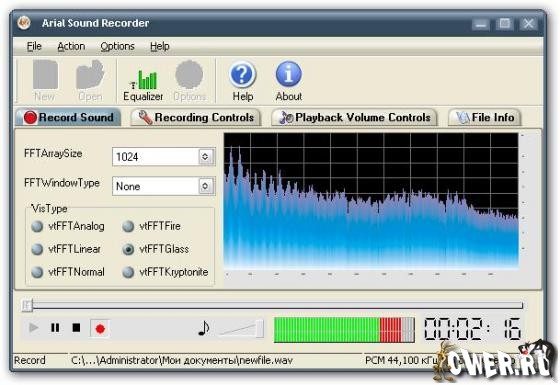The image size is (560, 385).
Task: Click the application icon in title bar
Action: 24,23
